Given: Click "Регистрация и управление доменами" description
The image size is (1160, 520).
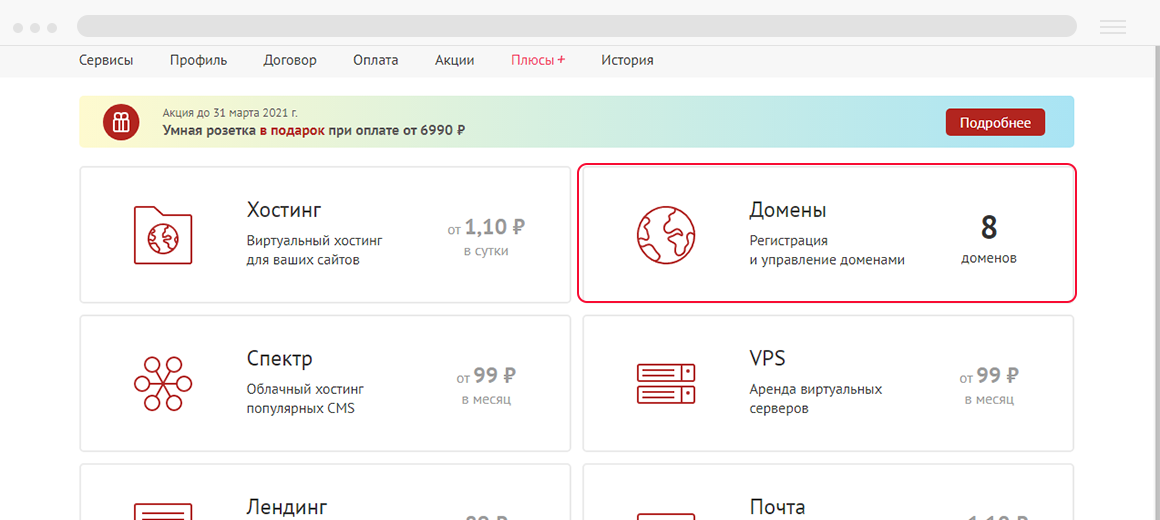Looking at the screenshot, I should [x=827, y=251].
